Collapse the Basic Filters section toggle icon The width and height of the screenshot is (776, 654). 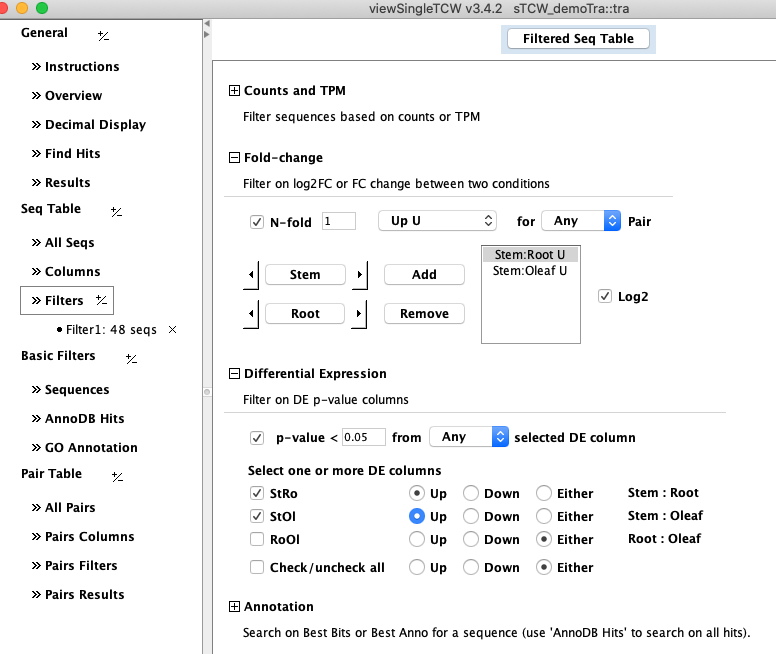pyautogui.click(x=131, y=359)
